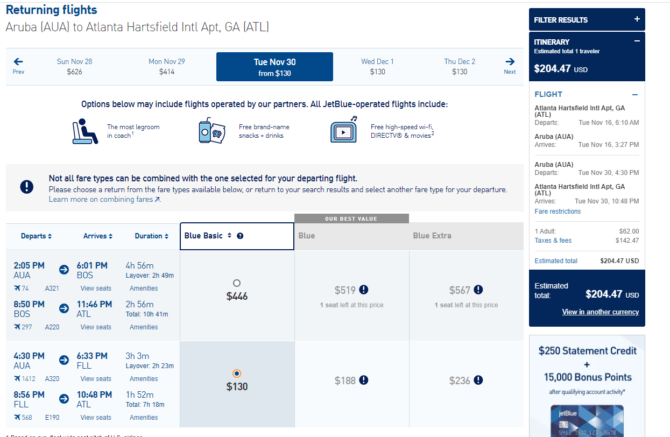Go to previous dates with Prev arrow
The image size is (670, 437).
(x=18, y=66)
